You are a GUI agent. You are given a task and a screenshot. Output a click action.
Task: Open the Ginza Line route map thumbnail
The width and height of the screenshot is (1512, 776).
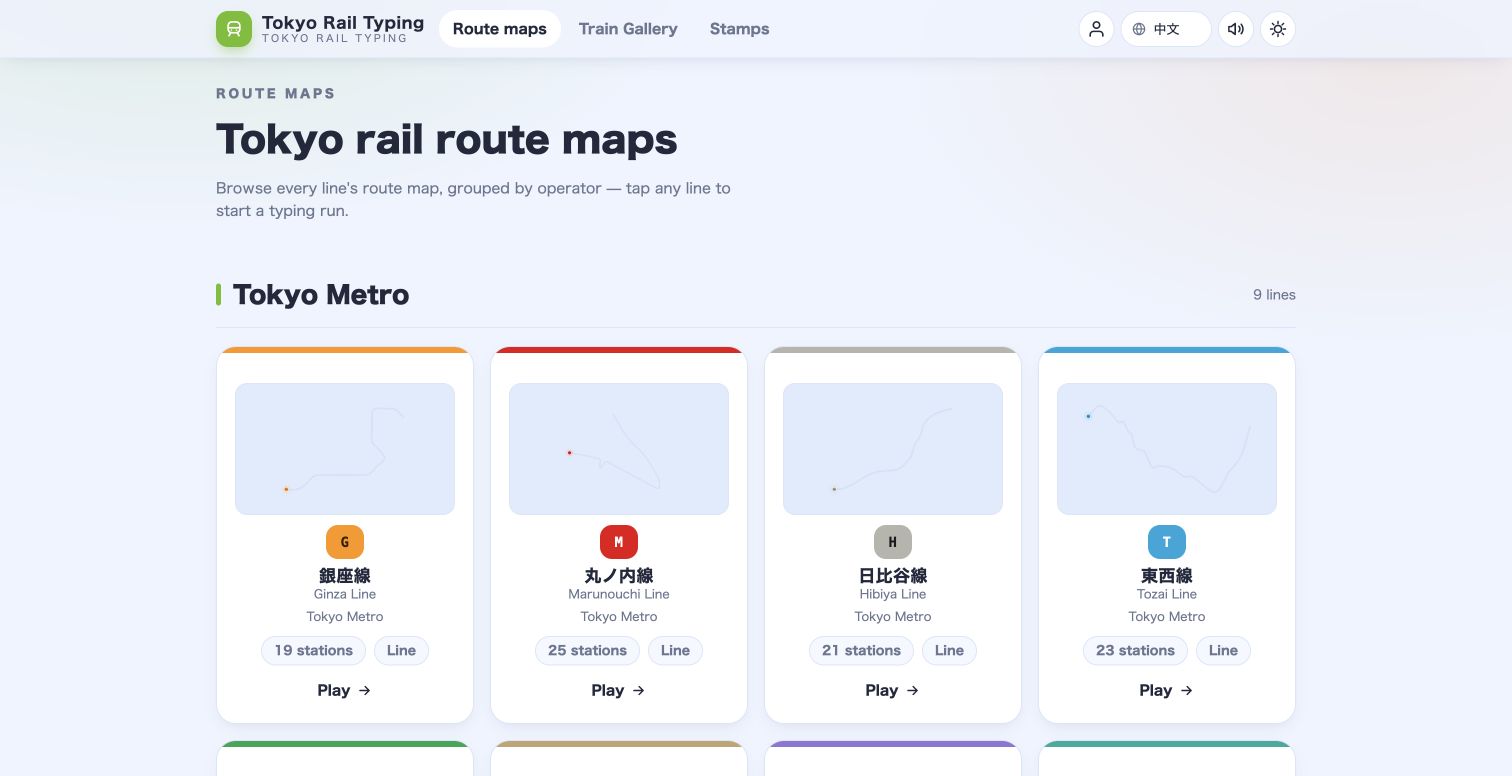point(345,449)
